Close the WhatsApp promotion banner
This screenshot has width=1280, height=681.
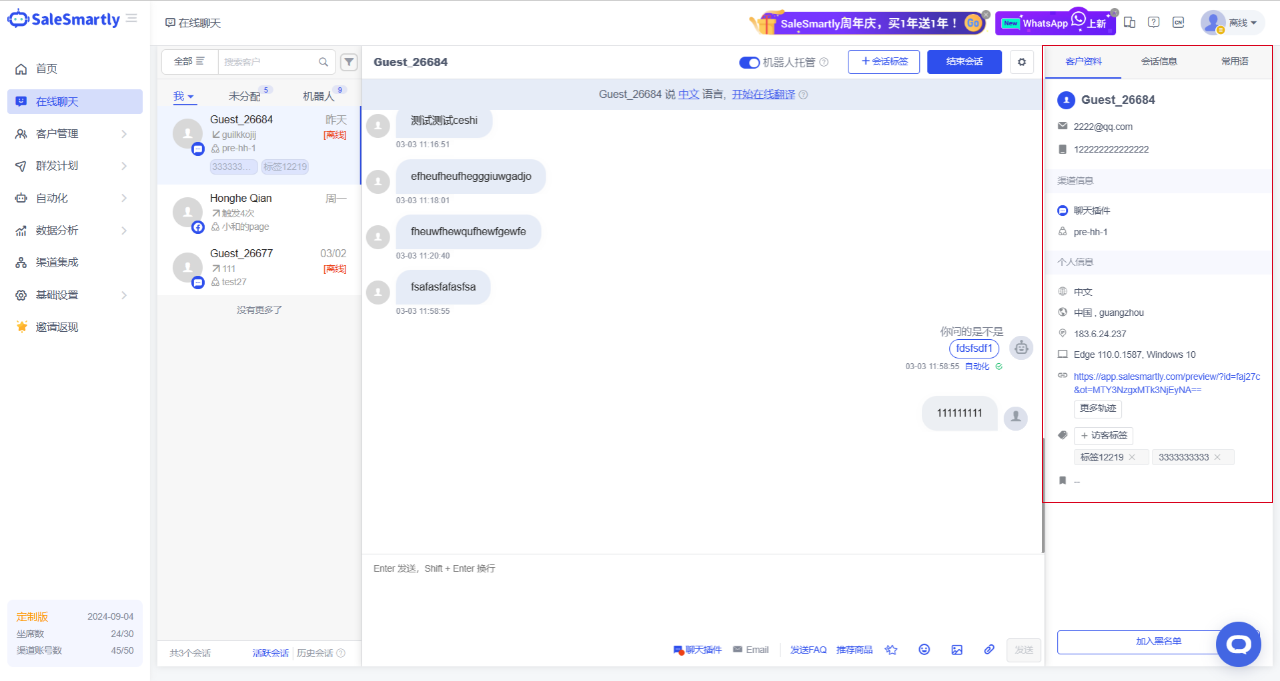click(x=1115, y=13)
